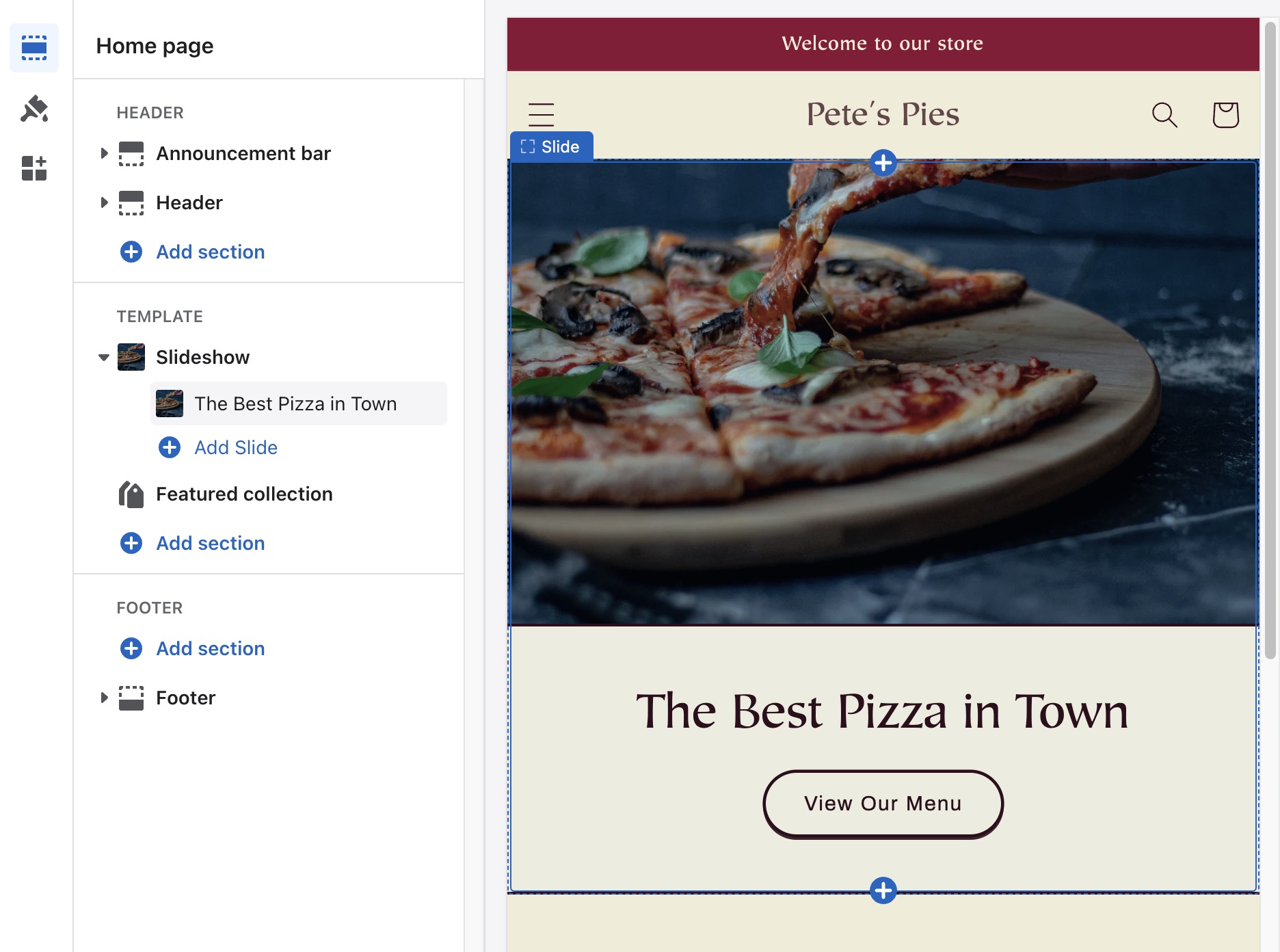Expand the Footer section arrow

point(104,698)
